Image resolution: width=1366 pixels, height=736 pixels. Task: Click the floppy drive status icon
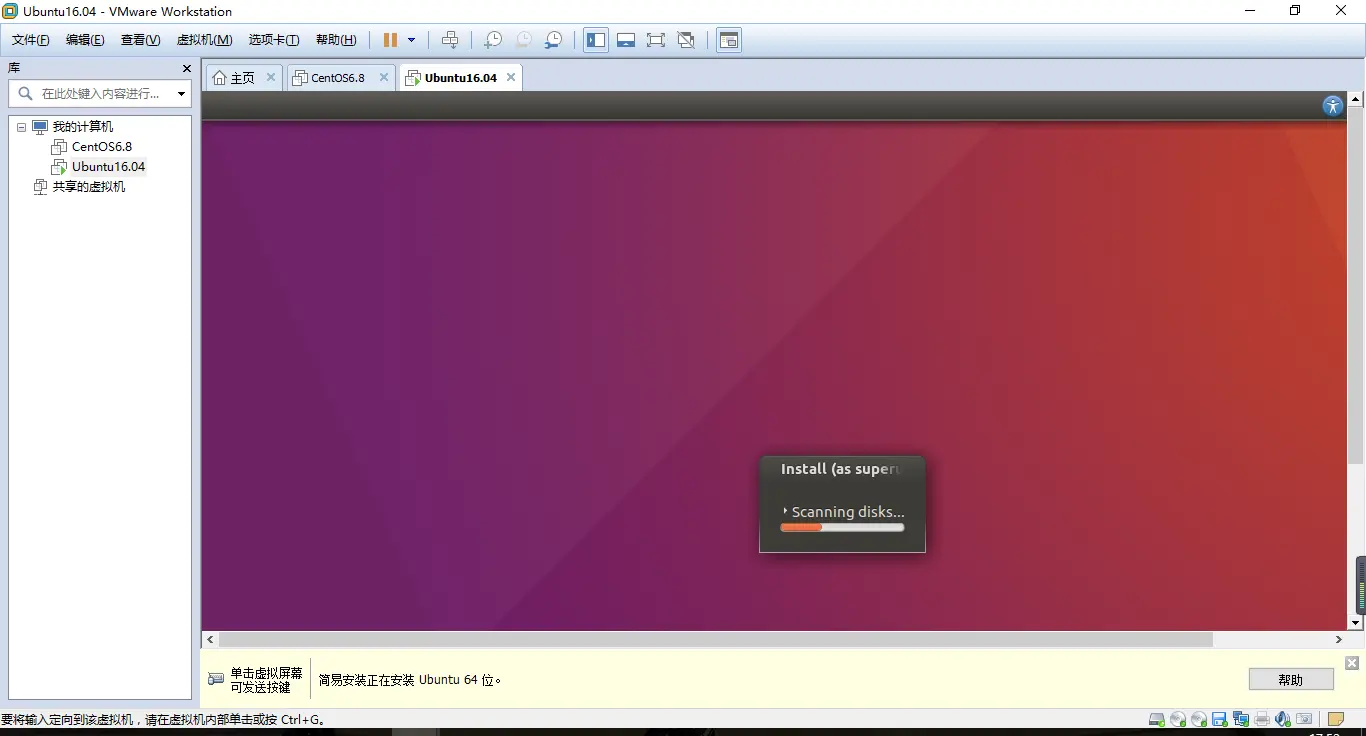coord(1219,719)
